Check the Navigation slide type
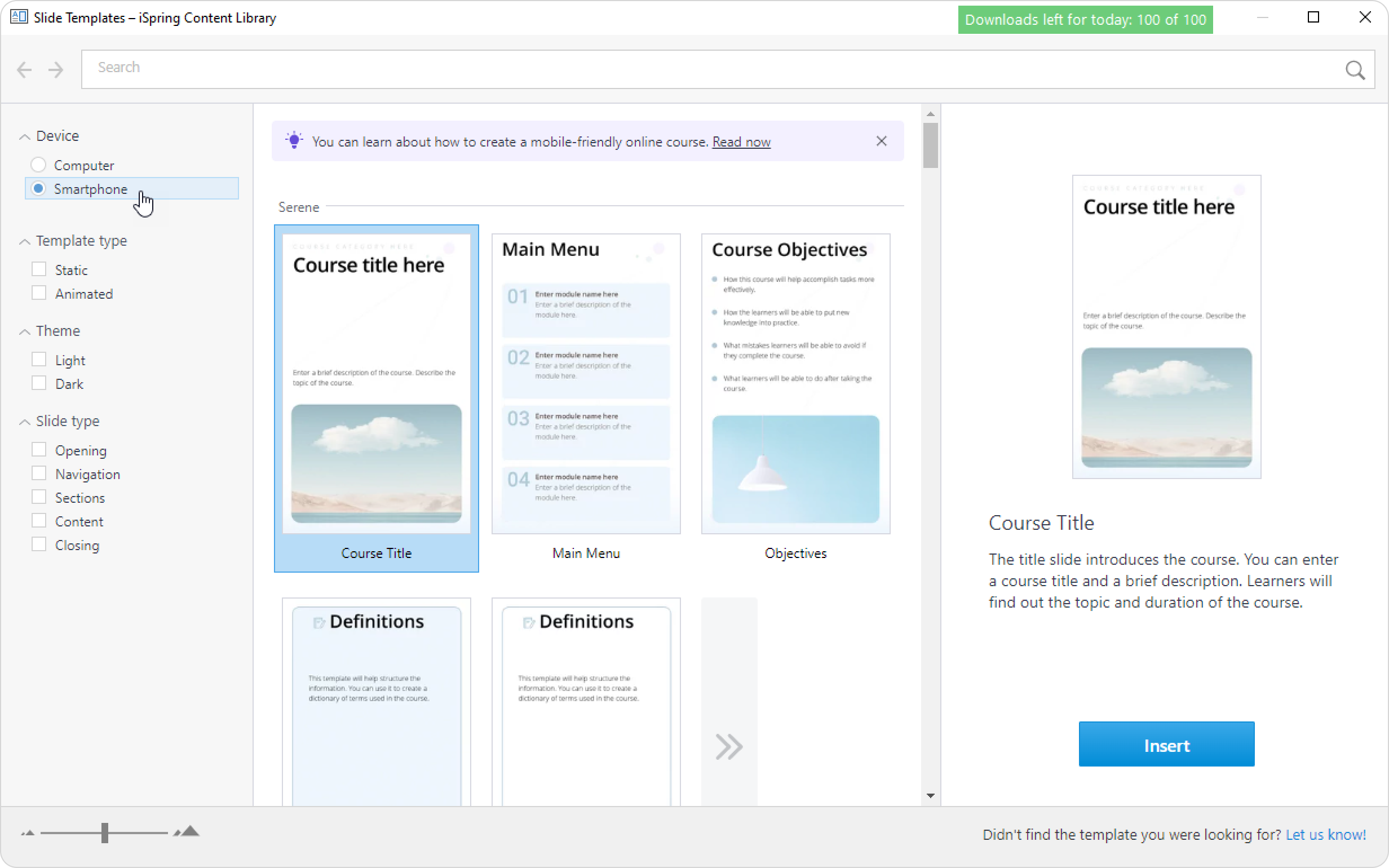The width and height of the screenshot is (1389, 868). click(39, 473)
